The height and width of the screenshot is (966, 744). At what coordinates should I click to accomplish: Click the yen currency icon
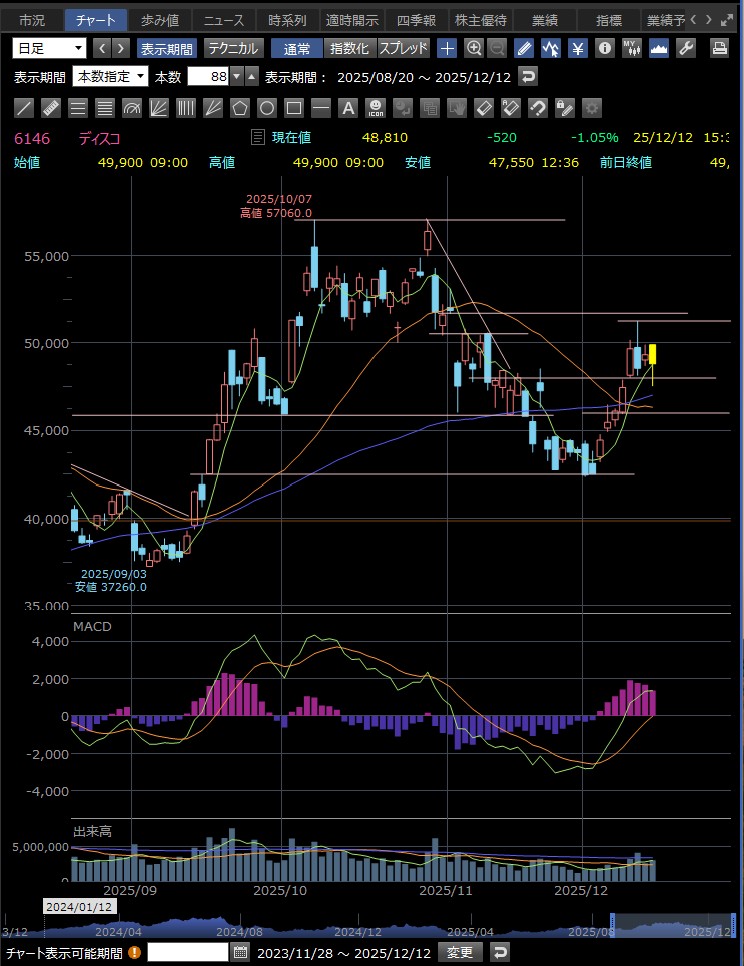577,48
